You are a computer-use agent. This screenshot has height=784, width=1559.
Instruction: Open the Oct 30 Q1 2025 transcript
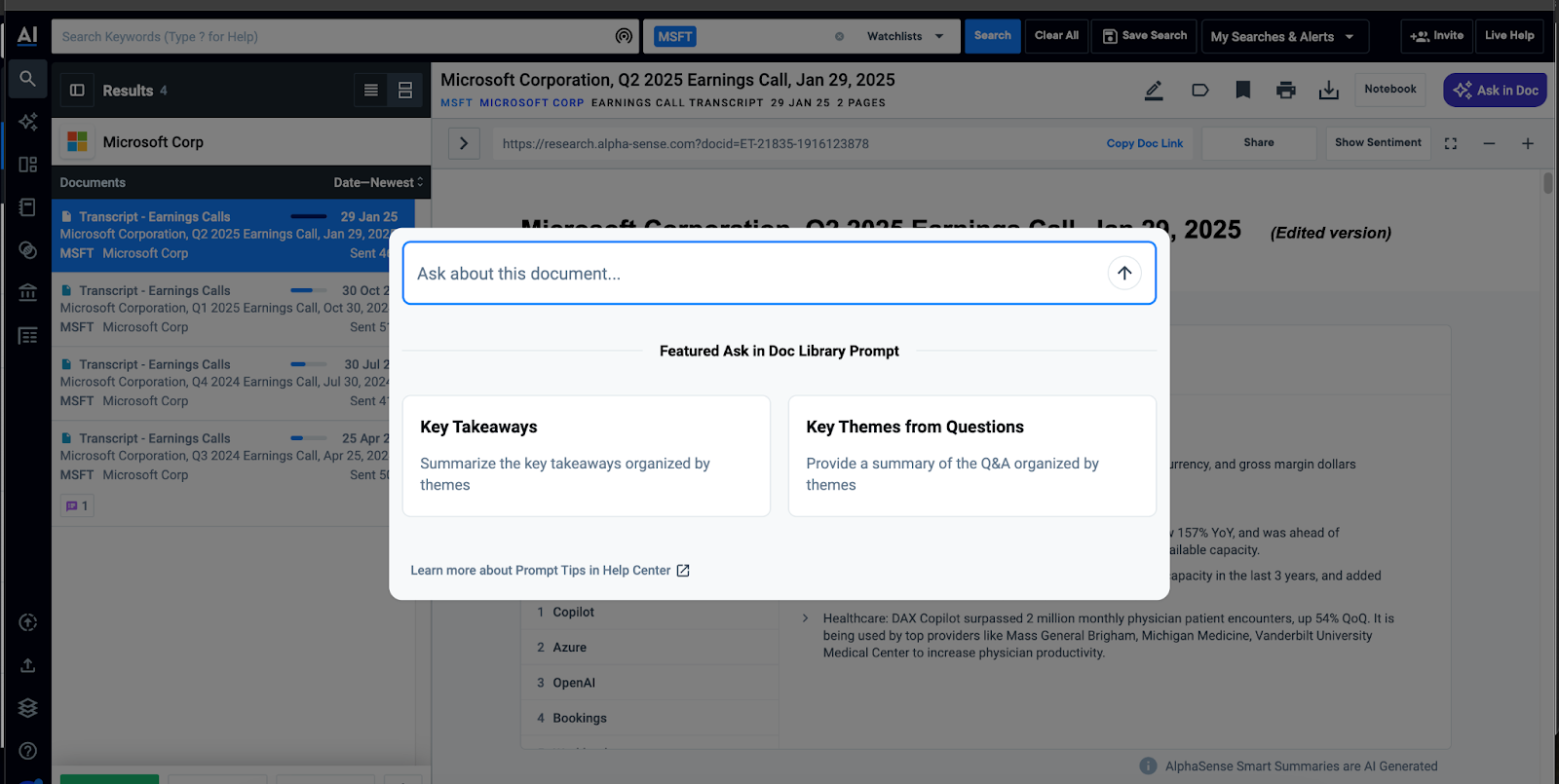221,310
